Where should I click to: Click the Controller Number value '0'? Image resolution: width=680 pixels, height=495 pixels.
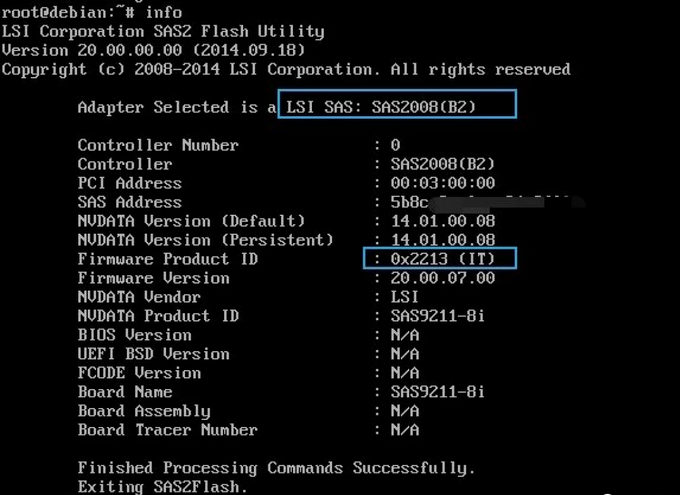[x=395, y=145]
